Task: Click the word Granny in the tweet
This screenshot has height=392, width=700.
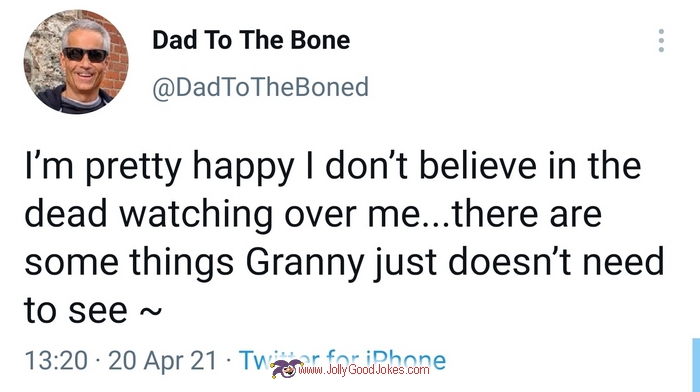Action: pos(305,263)
